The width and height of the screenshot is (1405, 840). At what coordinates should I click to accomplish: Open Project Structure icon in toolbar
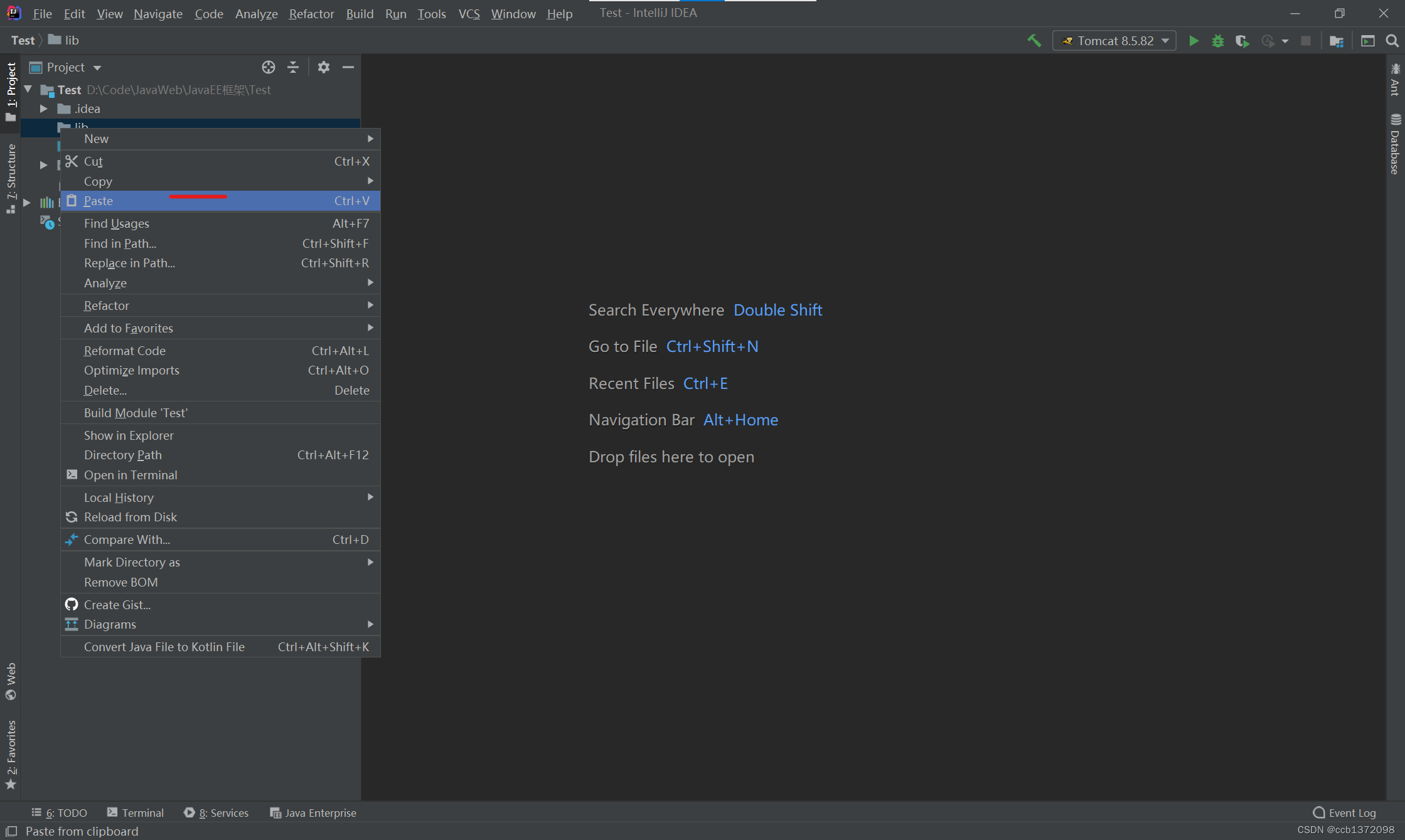pos(1337,41)
